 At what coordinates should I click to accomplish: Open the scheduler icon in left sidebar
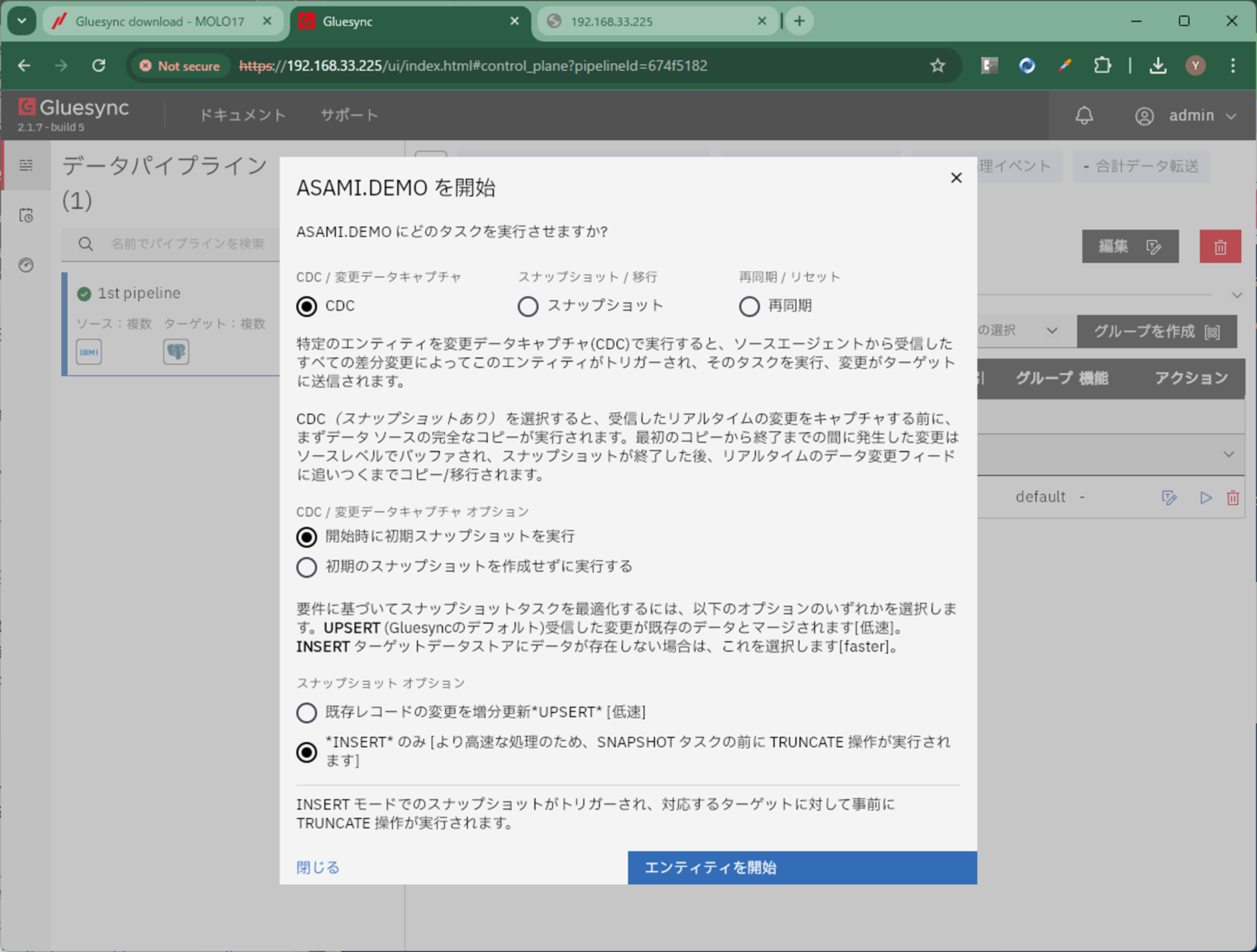point(26,215)
